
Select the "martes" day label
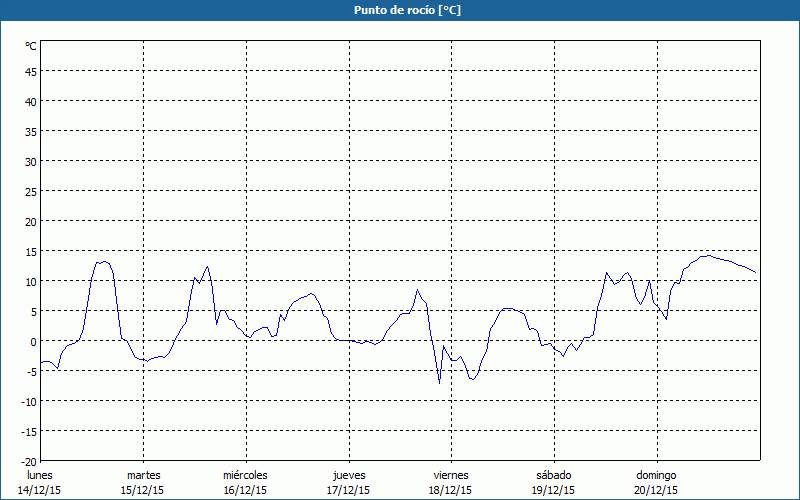pyautogui.click(x=143, y=475)
